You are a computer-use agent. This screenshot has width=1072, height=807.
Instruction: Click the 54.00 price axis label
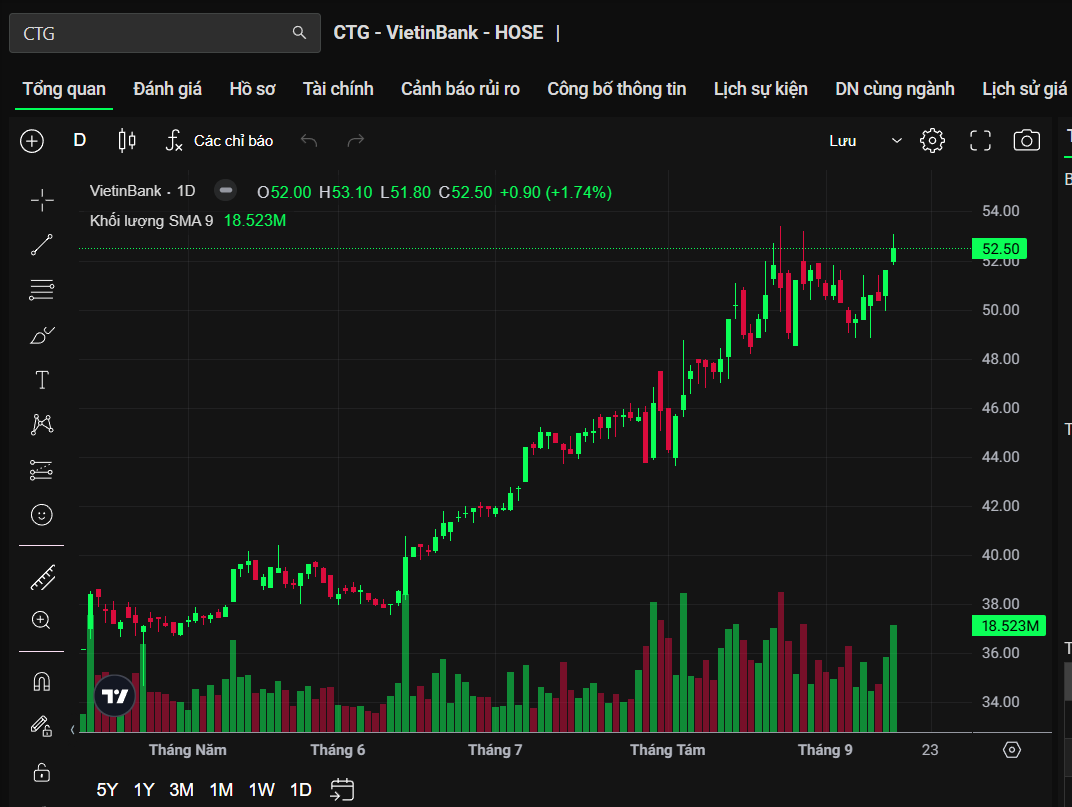(1000, 211)
